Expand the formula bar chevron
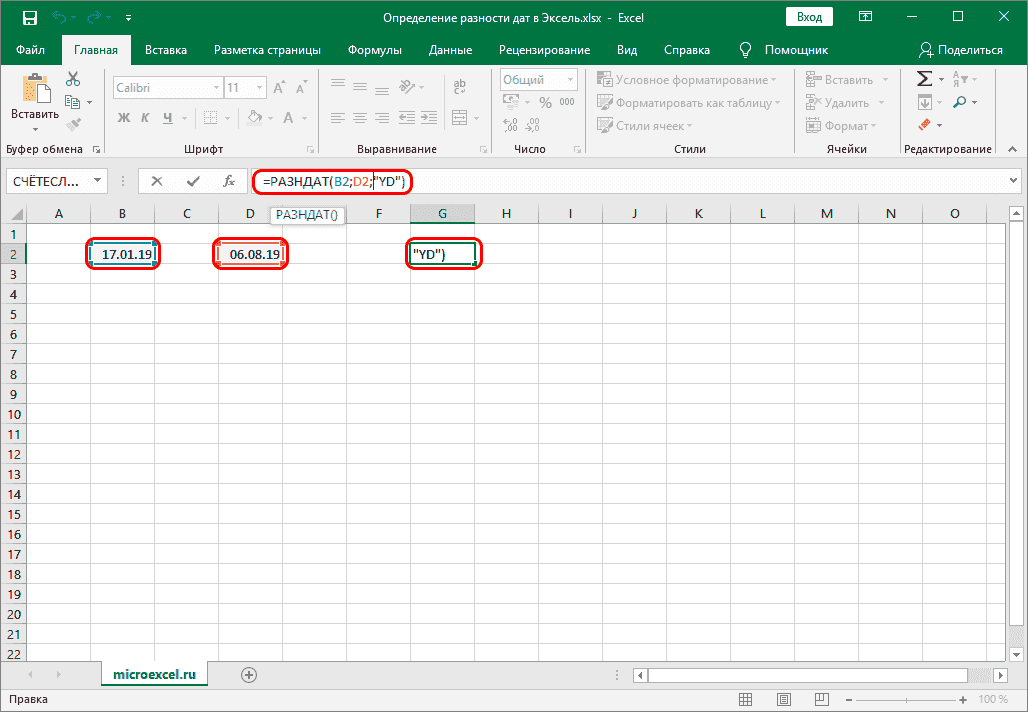1028x712 pixels. pos(1014,181)
